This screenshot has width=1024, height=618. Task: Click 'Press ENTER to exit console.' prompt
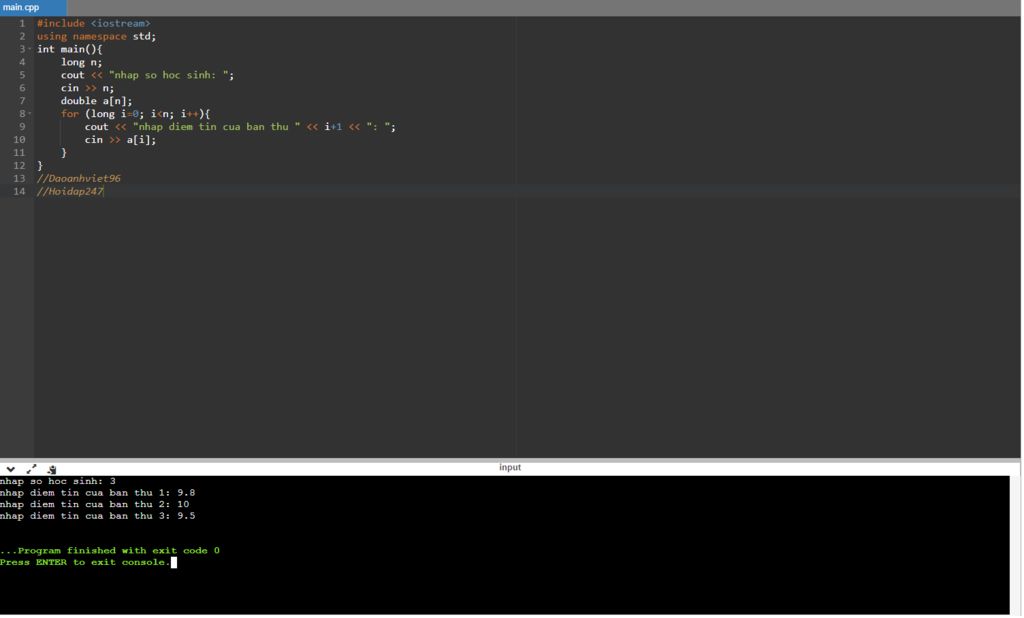86,563
